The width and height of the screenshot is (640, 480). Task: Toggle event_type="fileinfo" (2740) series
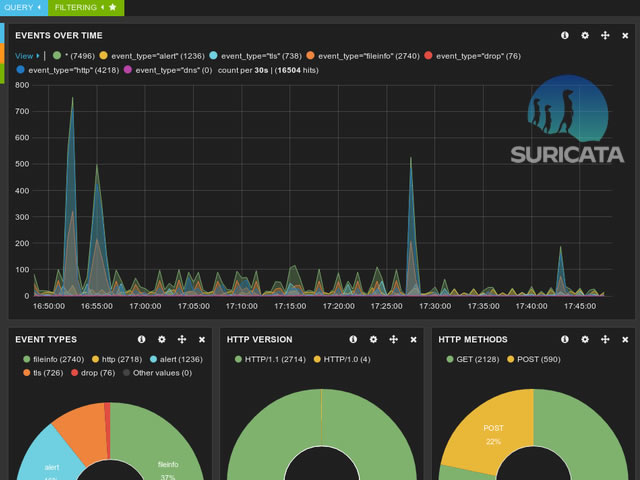click(x=363, y=56)
